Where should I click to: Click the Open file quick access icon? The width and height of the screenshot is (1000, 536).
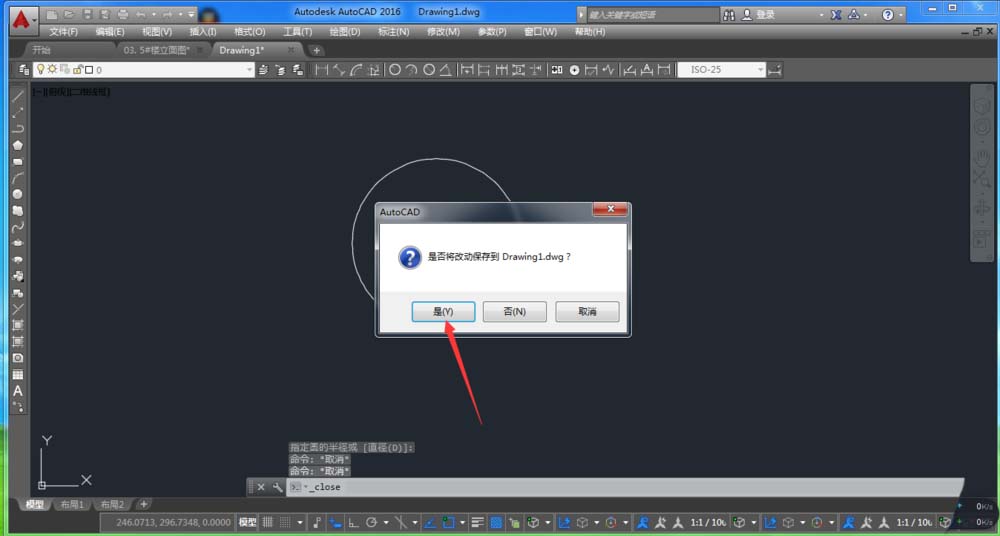pos(69,14)
